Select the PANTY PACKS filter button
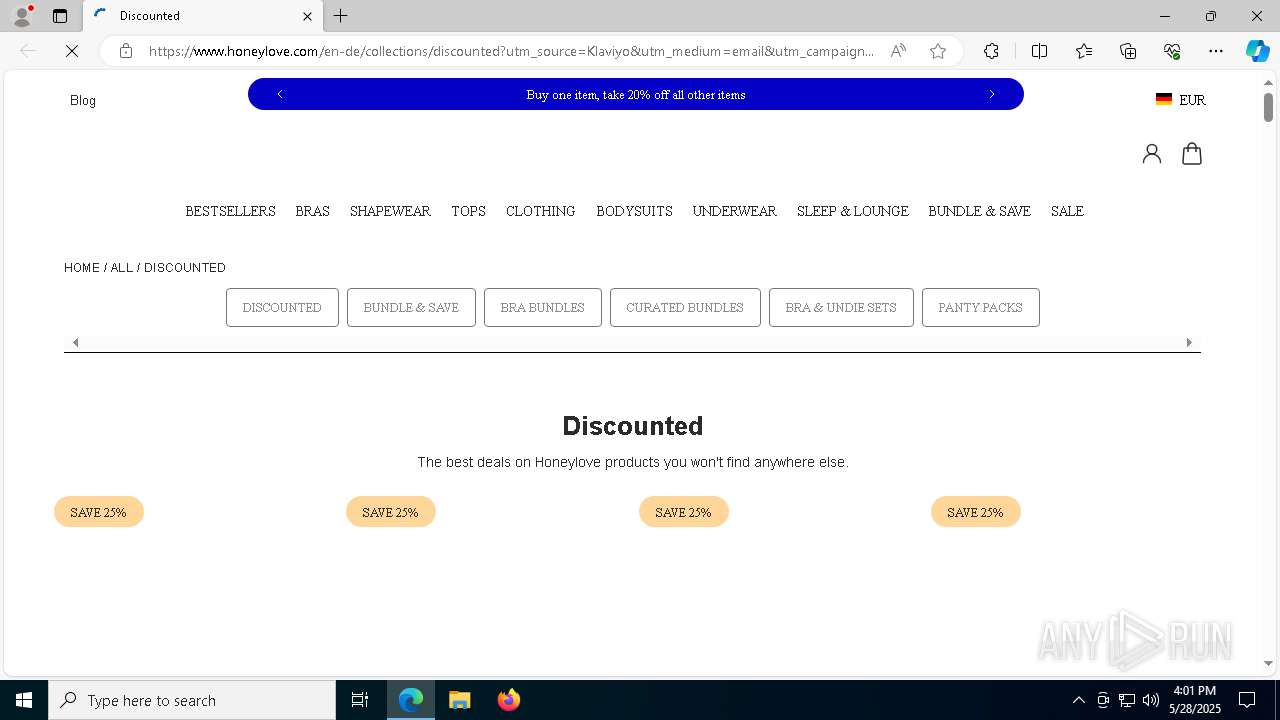 point(980,307)
